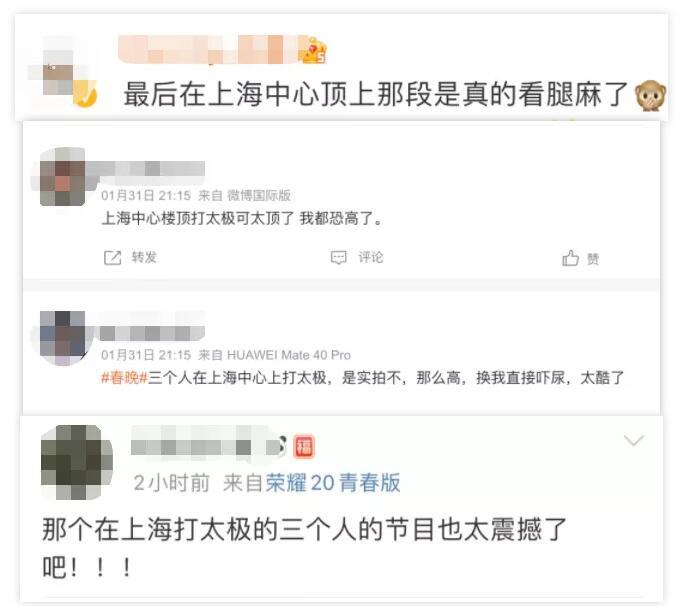Open the avatar of the HUAWEI Mate 40 Pro poster
Viewport: 690px width, 606px height.
pos(62,338)
